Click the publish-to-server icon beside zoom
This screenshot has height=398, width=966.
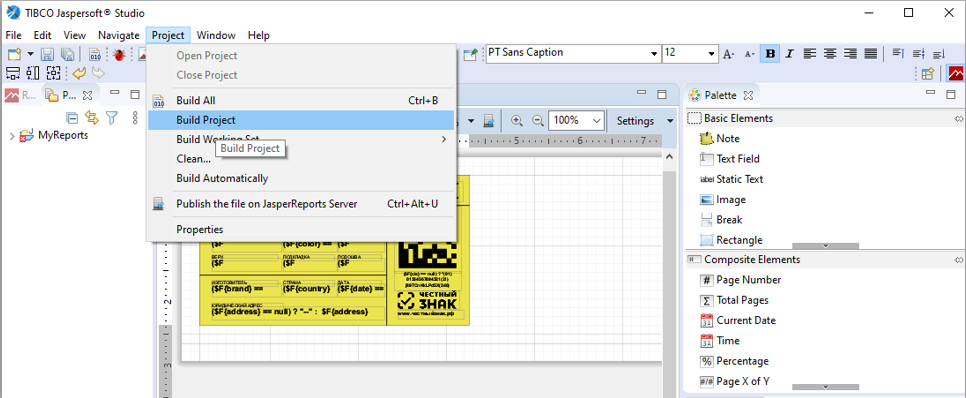(x=489, y=121)
